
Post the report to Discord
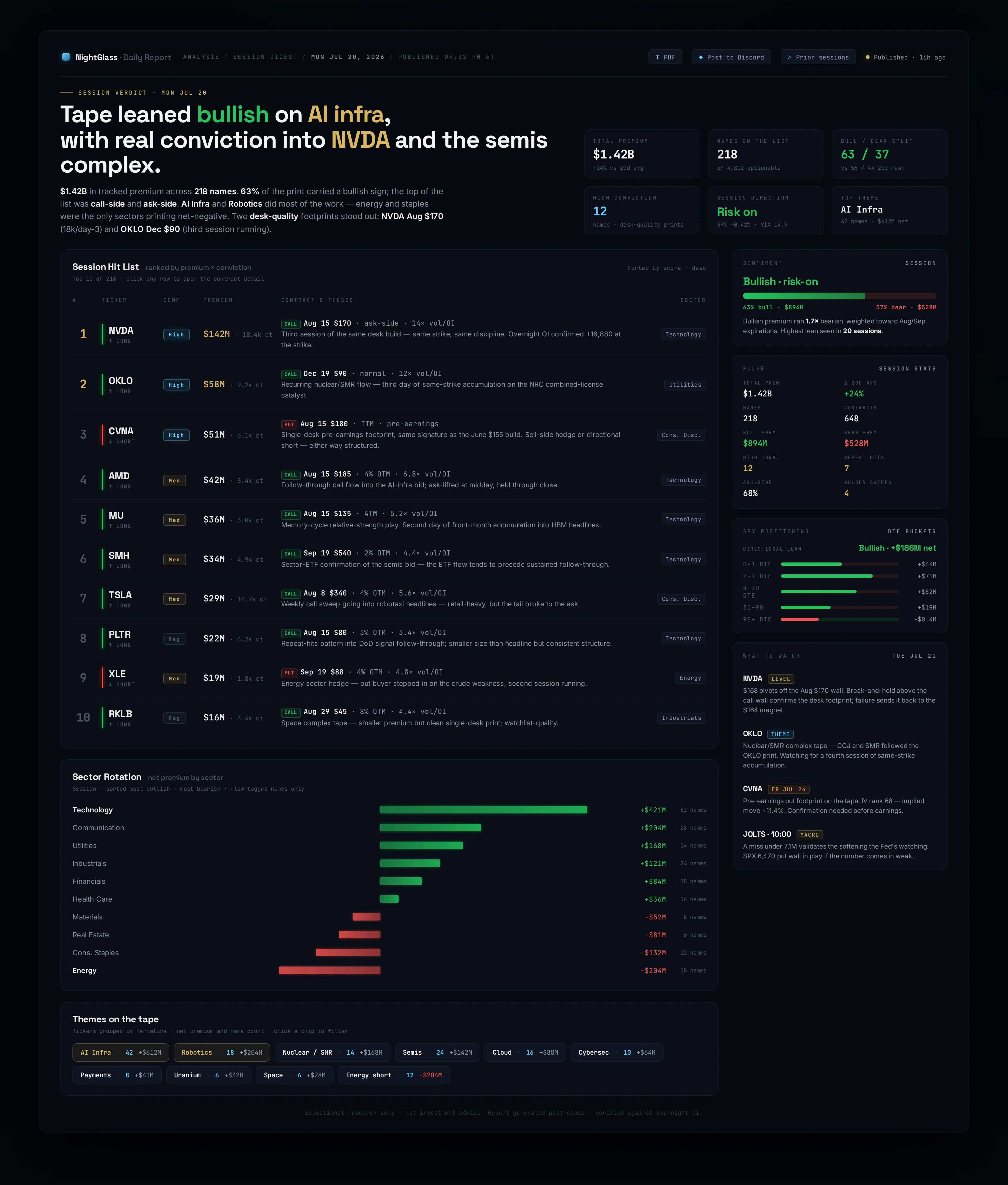tap(731, 57)
